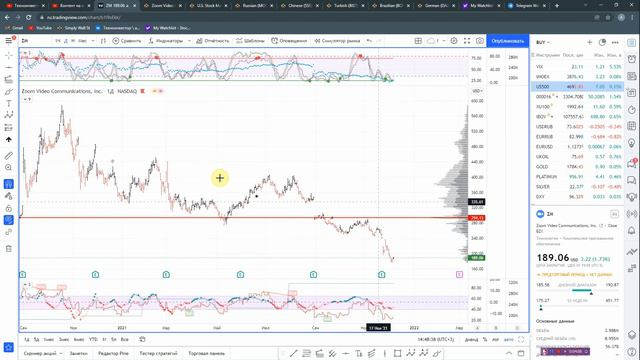Undo the last chart action

coord(369,41)
